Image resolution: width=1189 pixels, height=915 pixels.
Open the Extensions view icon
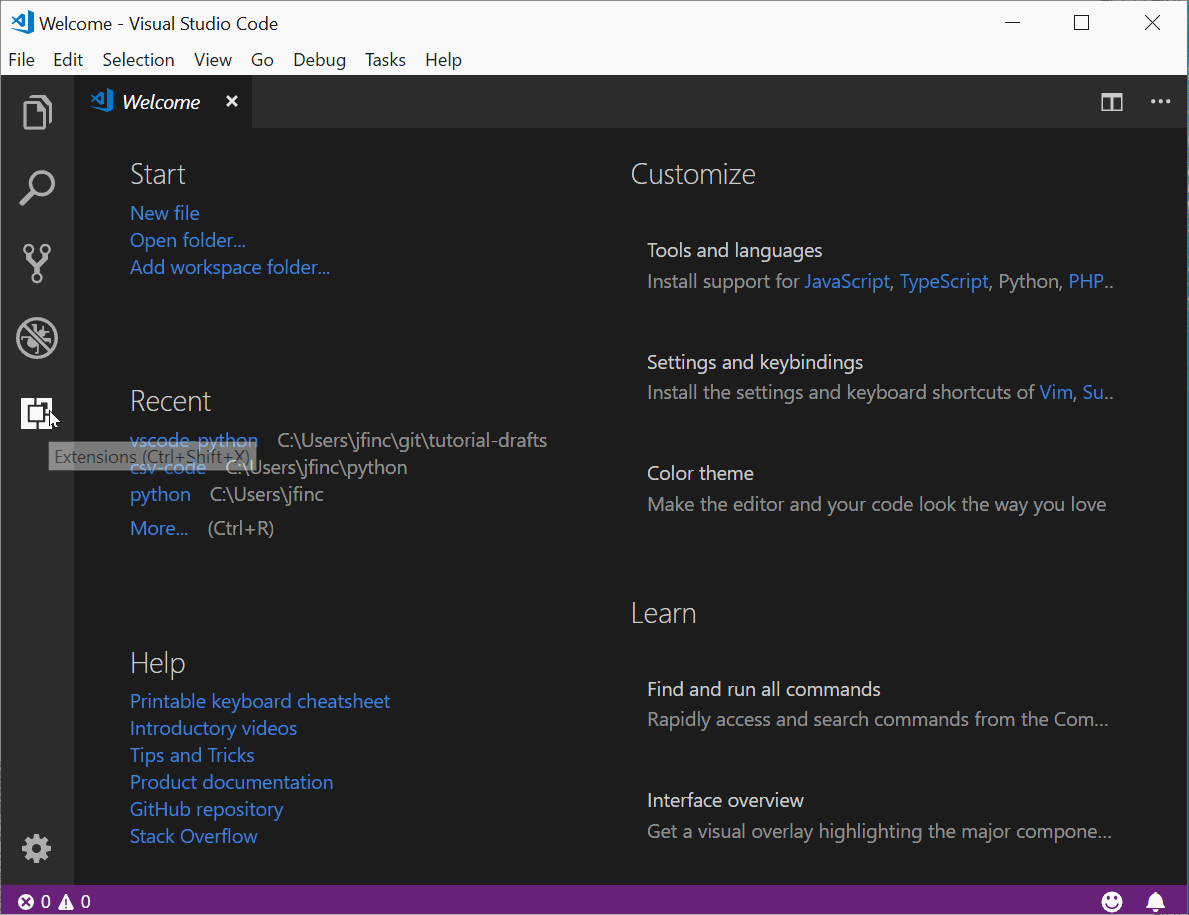37,412
